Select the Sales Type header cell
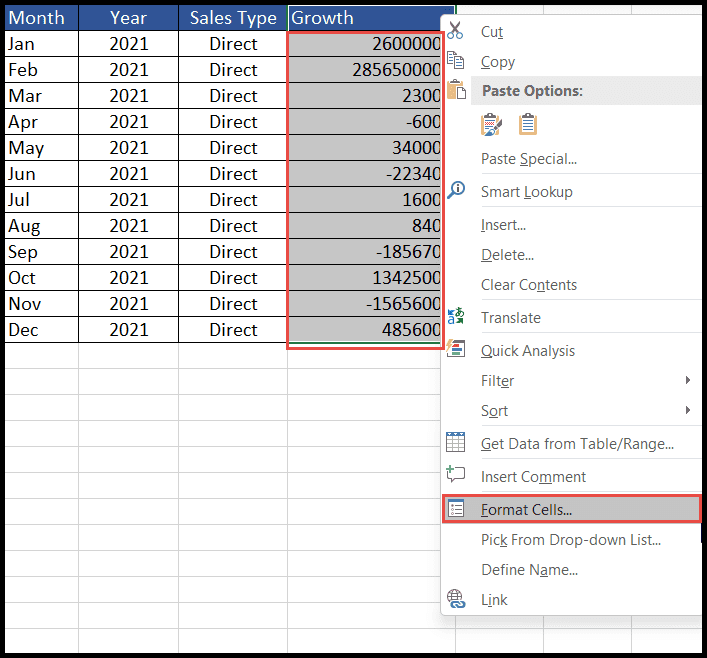Screen dimensions: 707x658 [x=233, y=18]
